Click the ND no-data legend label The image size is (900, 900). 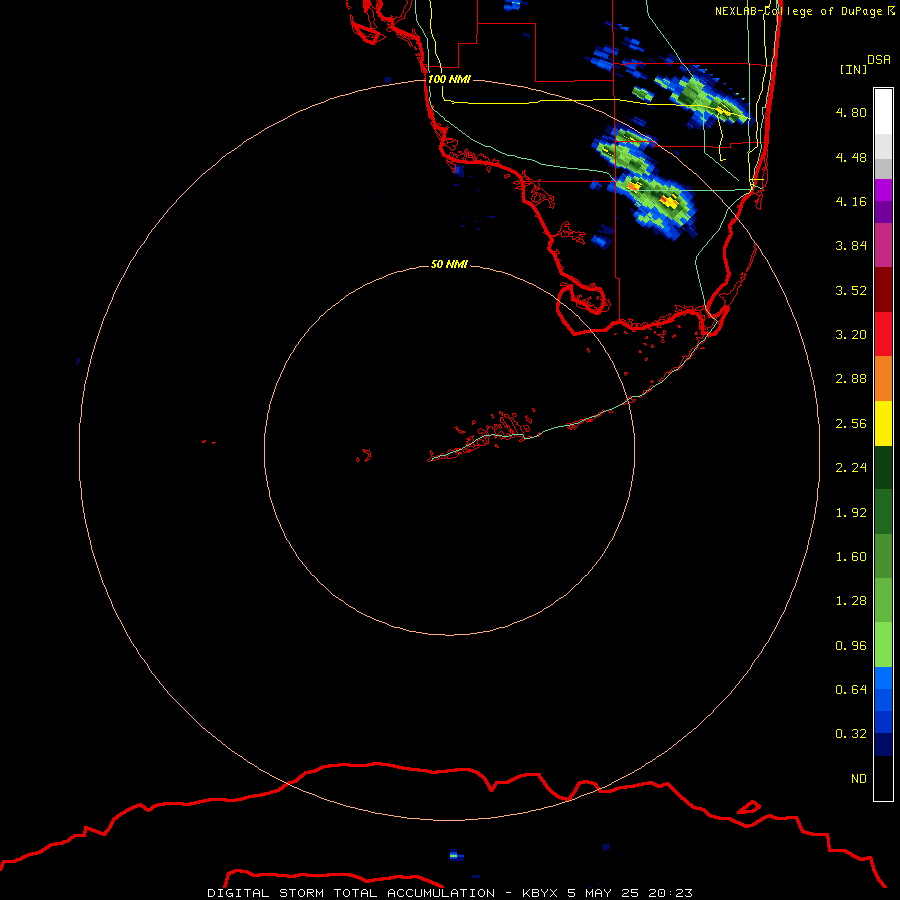click(859, 779)
